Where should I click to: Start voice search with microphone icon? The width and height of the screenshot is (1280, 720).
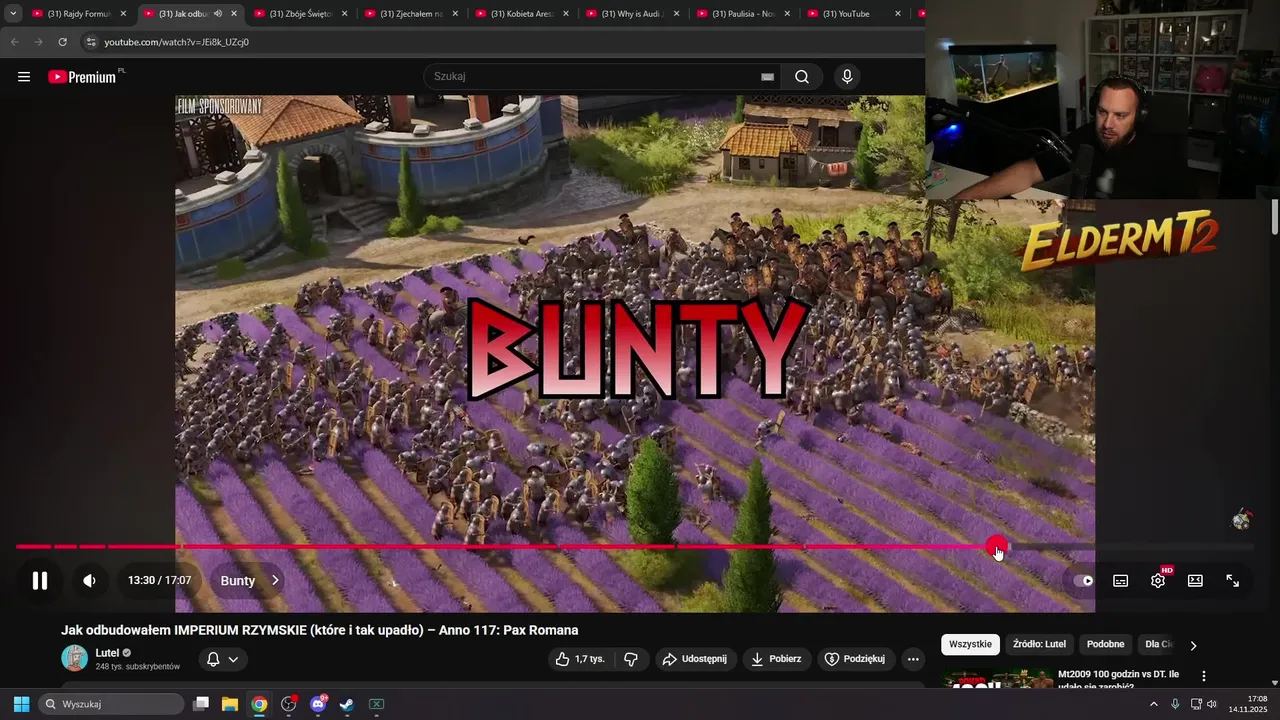[x=847, y=77]
